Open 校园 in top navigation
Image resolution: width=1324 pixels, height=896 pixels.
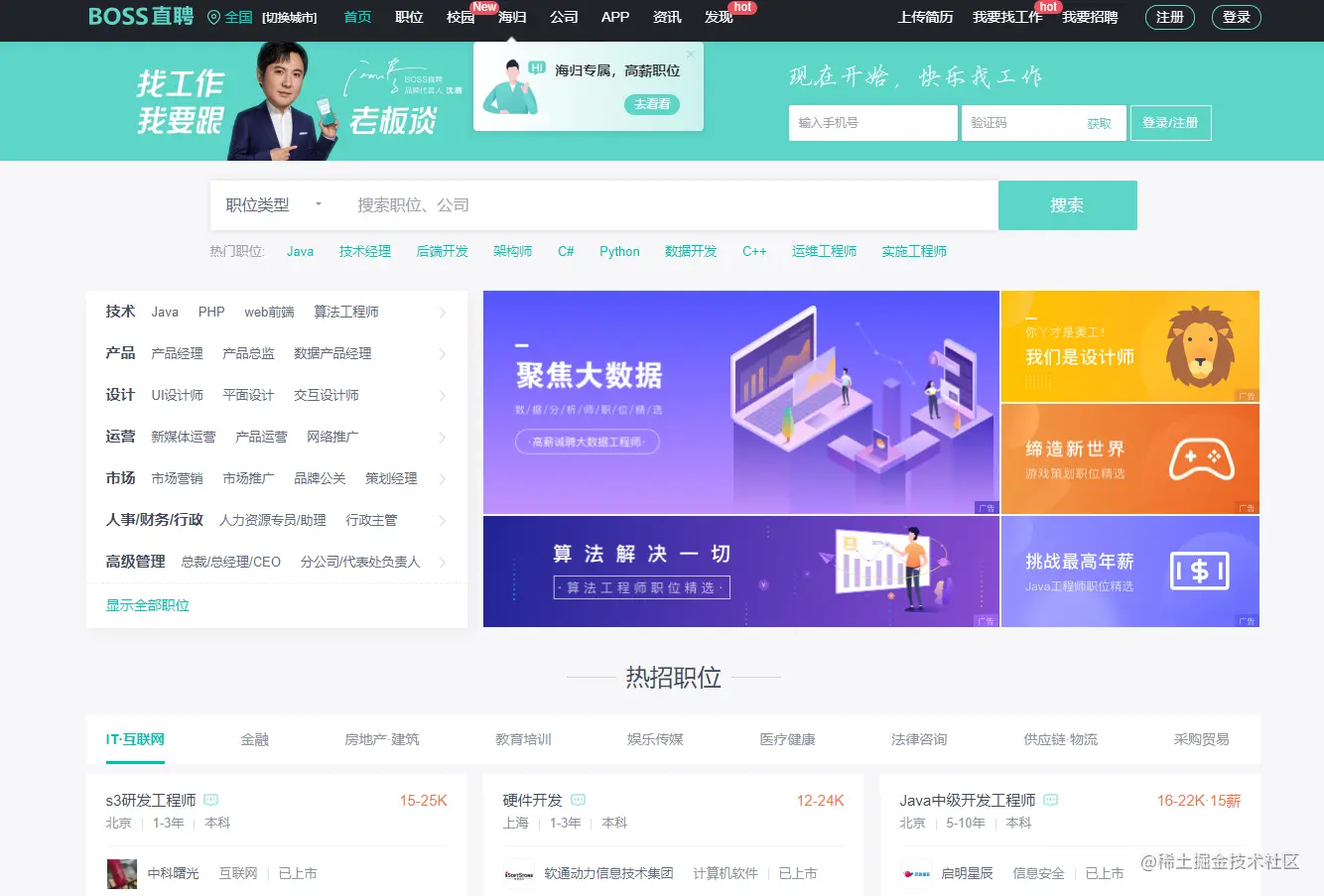461,17
